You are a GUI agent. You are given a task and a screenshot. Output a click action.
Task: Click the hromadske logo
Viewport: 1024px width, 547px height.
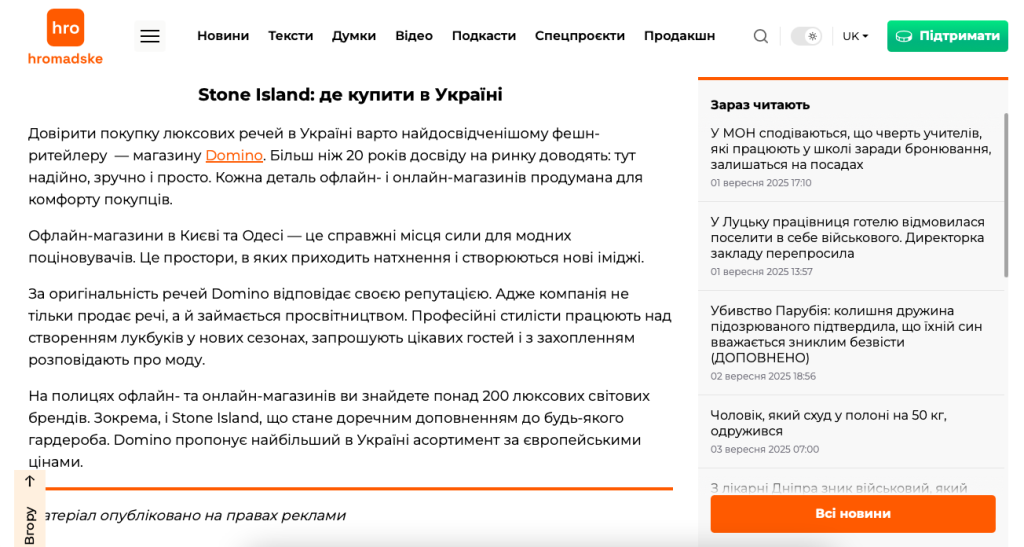65,37
